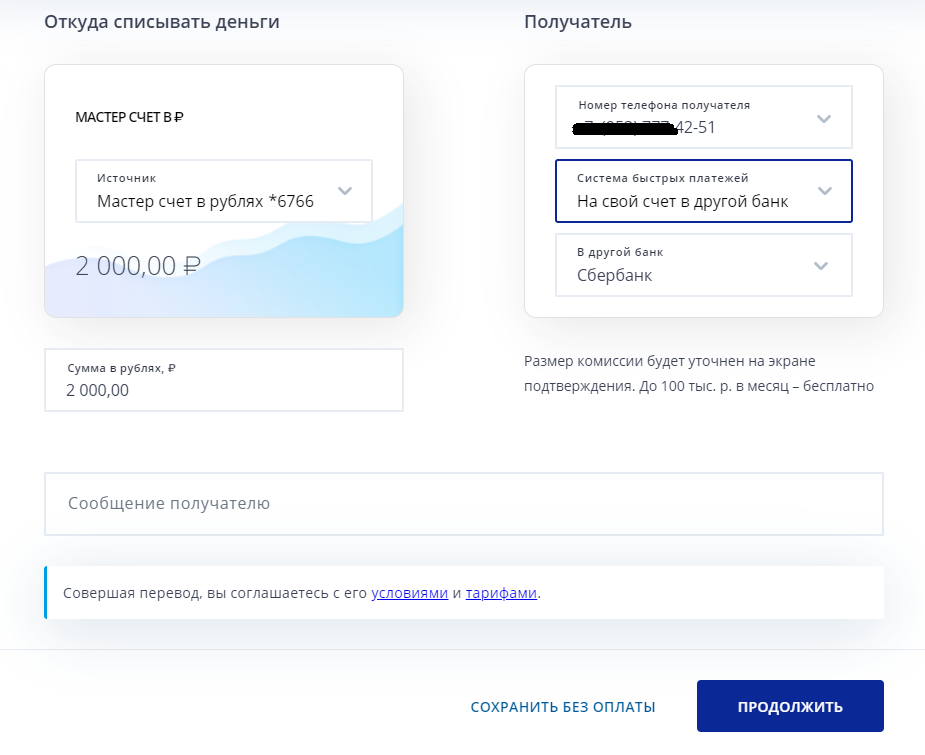This screenshot has height=755, width=925.
Task: Click the arrow icon beside Сбербанк
Action: [821, 265]
